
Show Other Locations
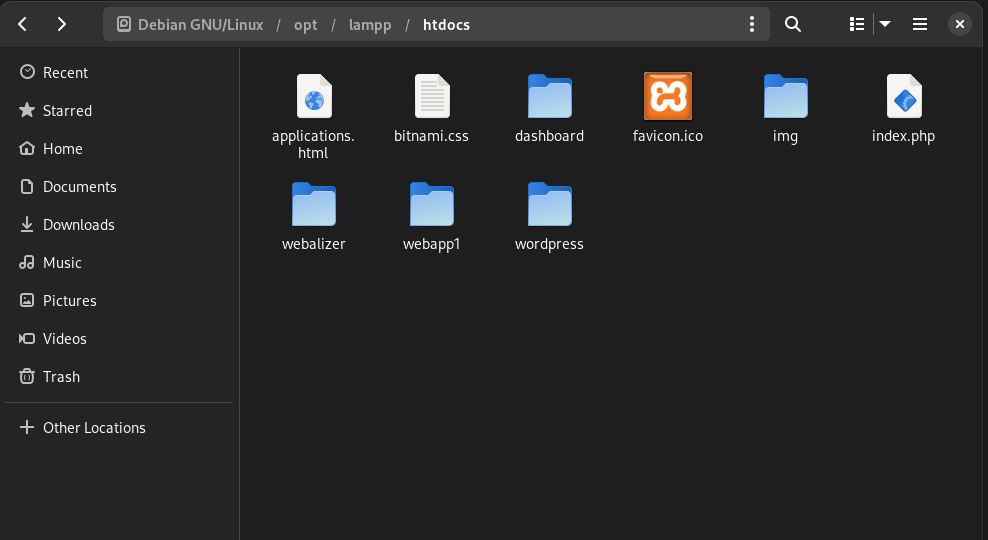click(x=94, y=428)
